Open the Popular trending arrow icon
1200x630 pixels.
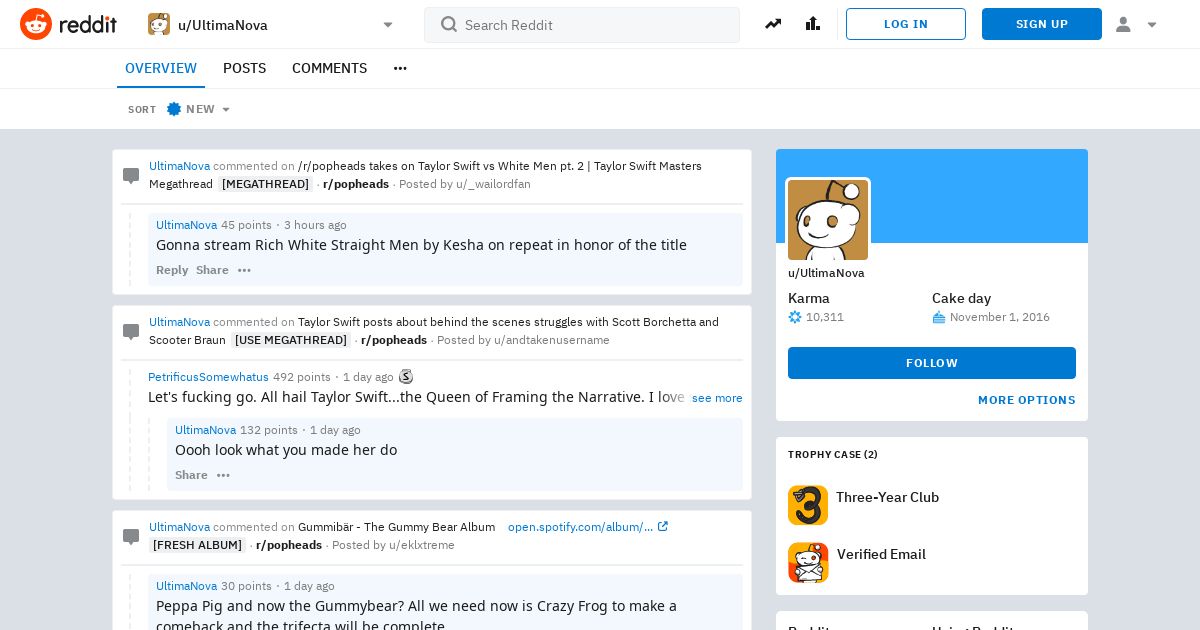point(773,24)
